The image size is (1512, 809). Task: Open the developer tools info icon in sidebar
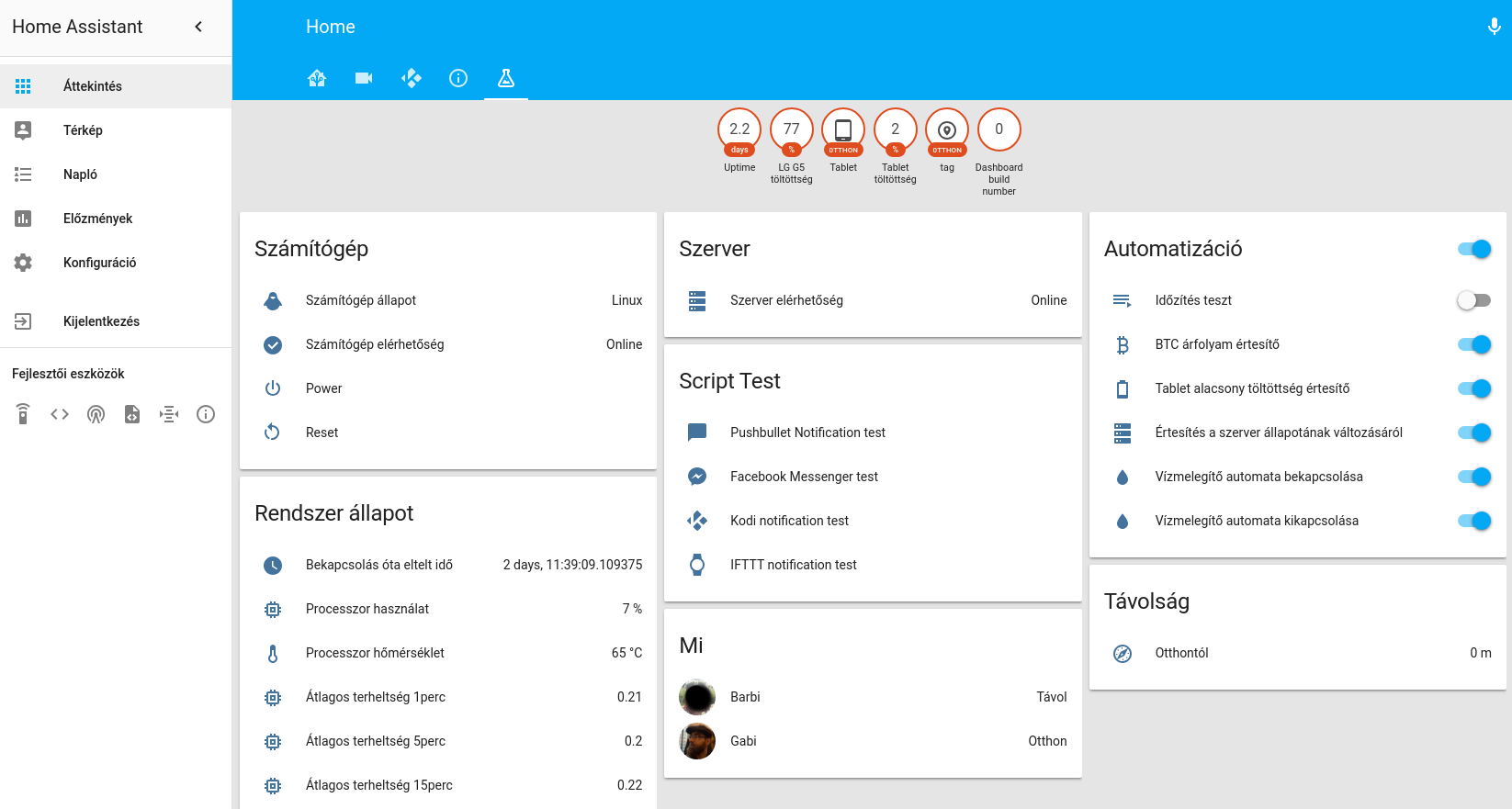[206, 414]
